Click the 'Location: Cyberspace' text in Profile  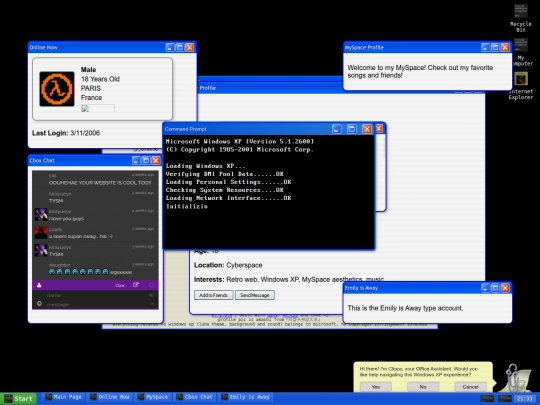(228, 265)
